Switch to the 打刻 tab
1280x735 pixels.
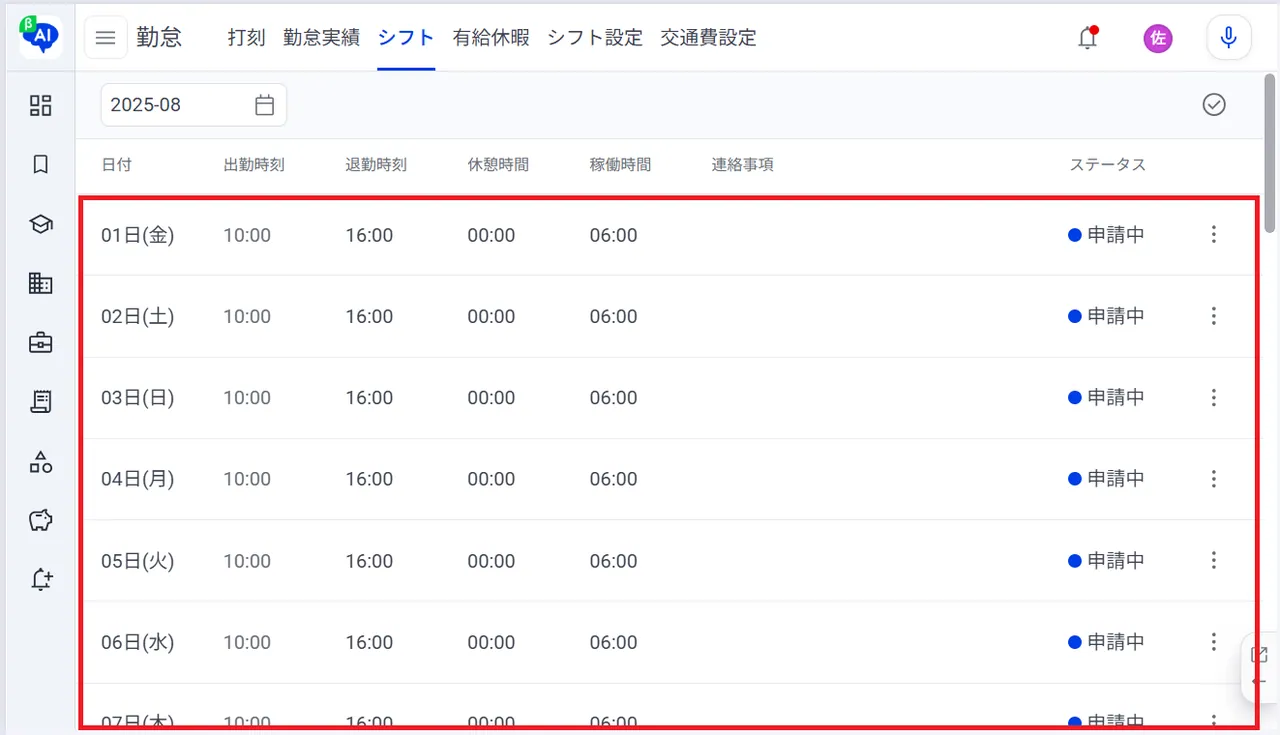246,38
